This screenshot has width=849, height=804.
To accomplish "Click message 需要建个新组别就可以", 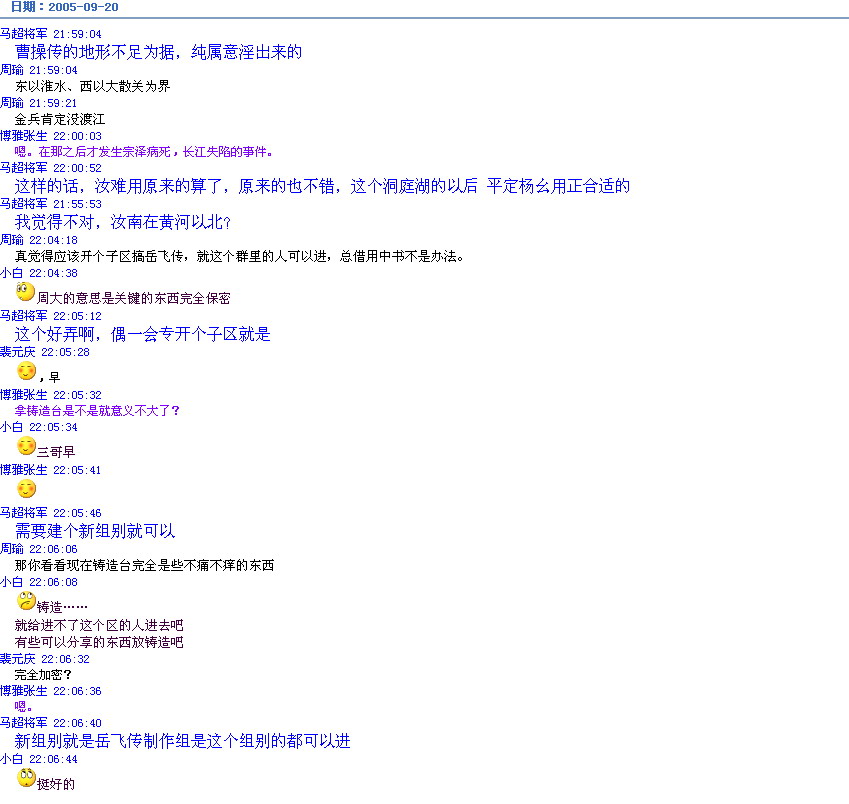I will 95,531.
